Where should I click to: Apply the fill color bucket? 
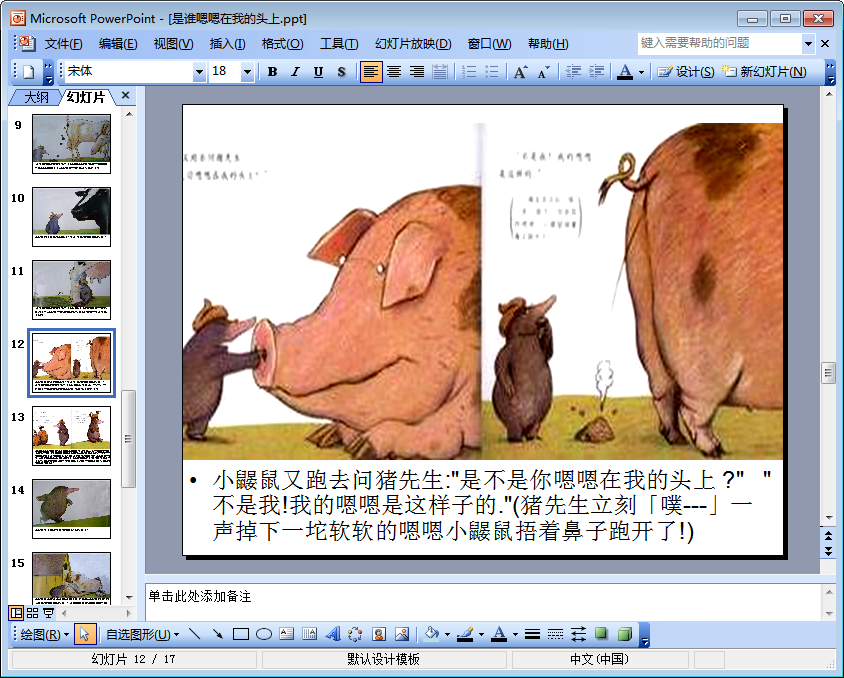[x=432, y=634]
